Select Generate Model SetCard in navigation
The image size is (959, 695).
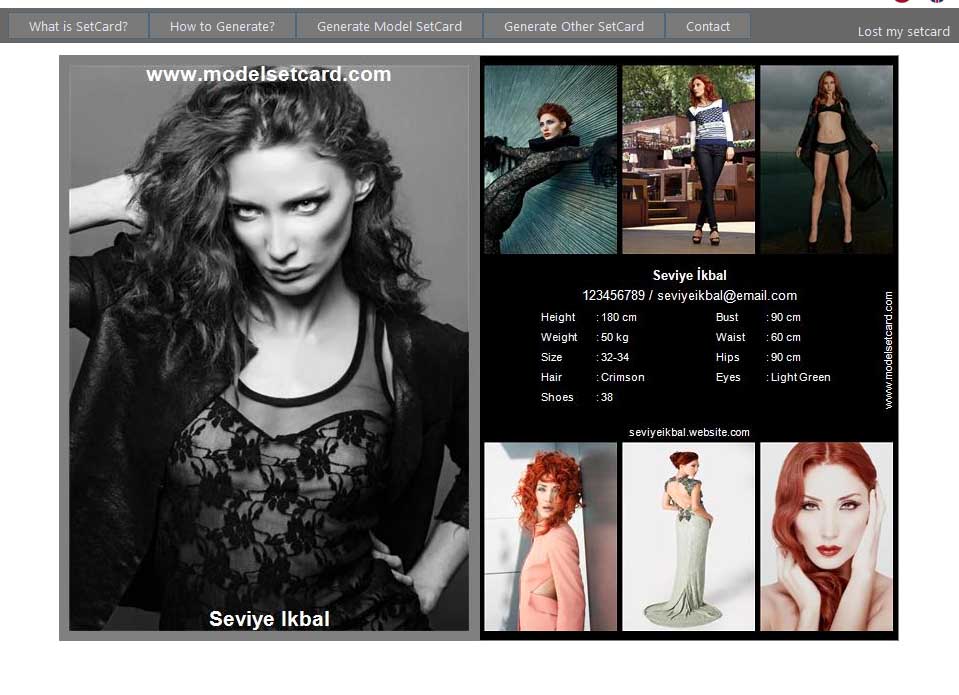pyautogui.click(x=389, y=26)
